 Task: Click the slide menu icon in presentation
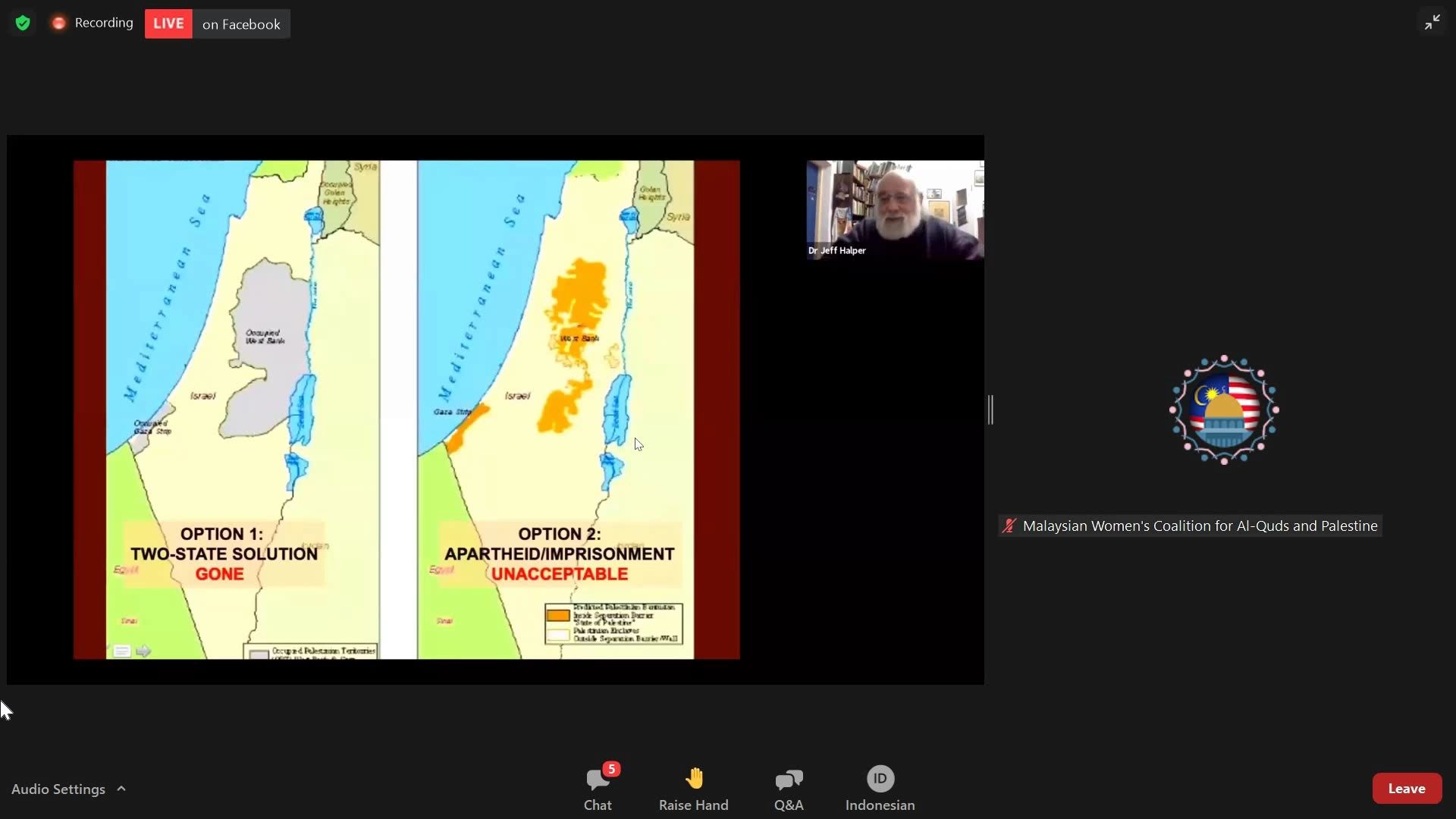(122, 651)
